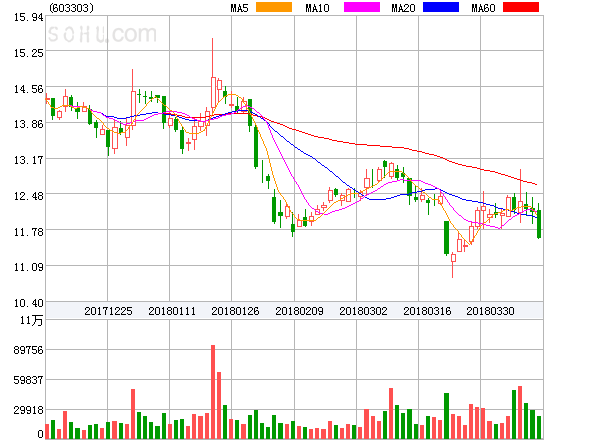Click the candlestick with the highest upper wick
The height and width of the screenshot is (440, 600).
pyautogui.click(x=213, y=73)
